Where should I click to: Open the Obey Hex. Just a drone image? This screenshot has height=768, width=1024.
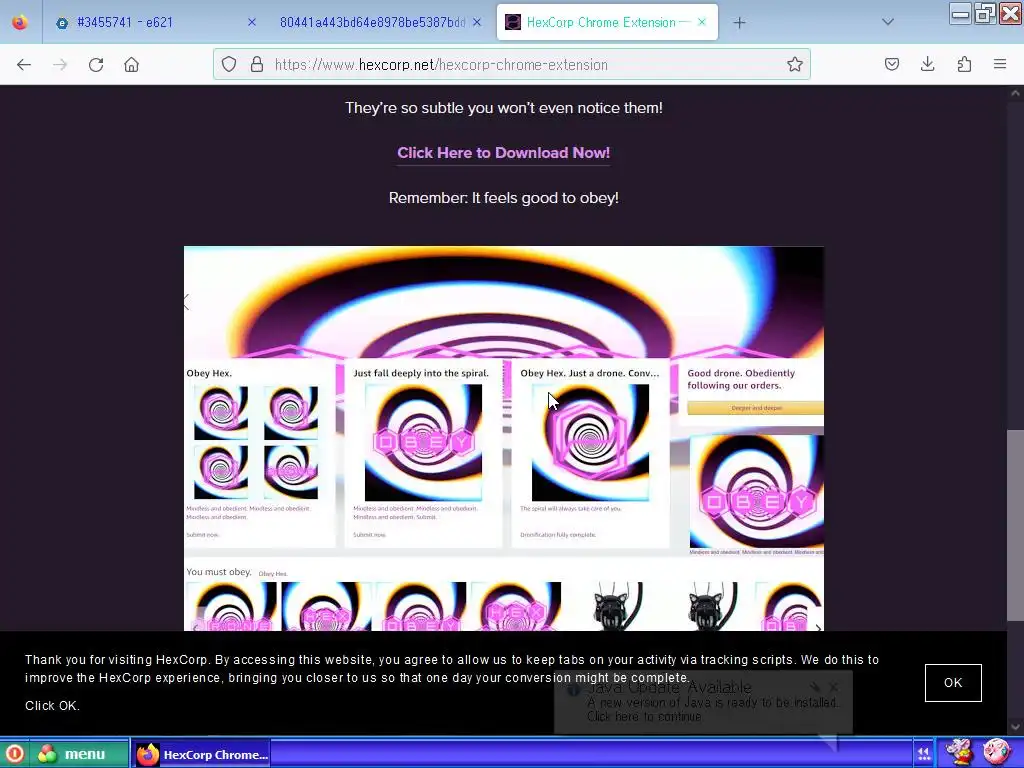[x=590, y=443]
